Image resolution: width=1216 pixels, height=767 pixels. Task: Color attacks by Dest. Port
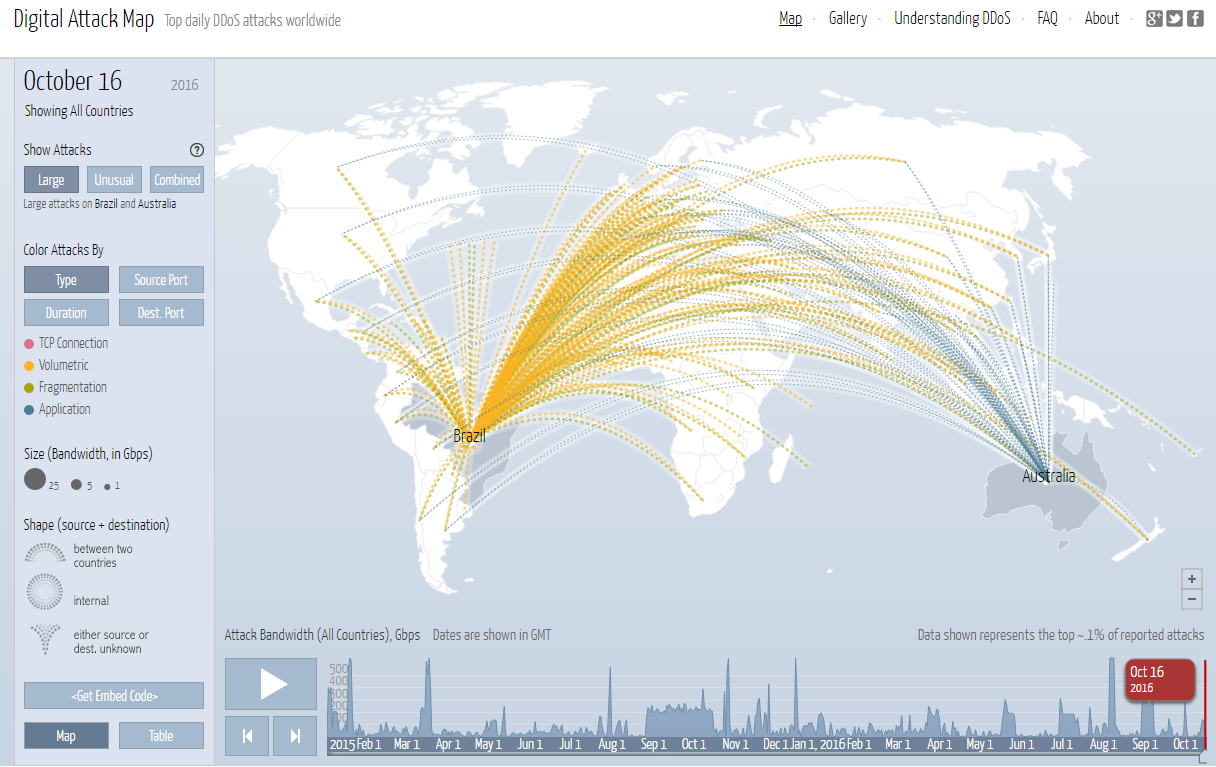161,313
